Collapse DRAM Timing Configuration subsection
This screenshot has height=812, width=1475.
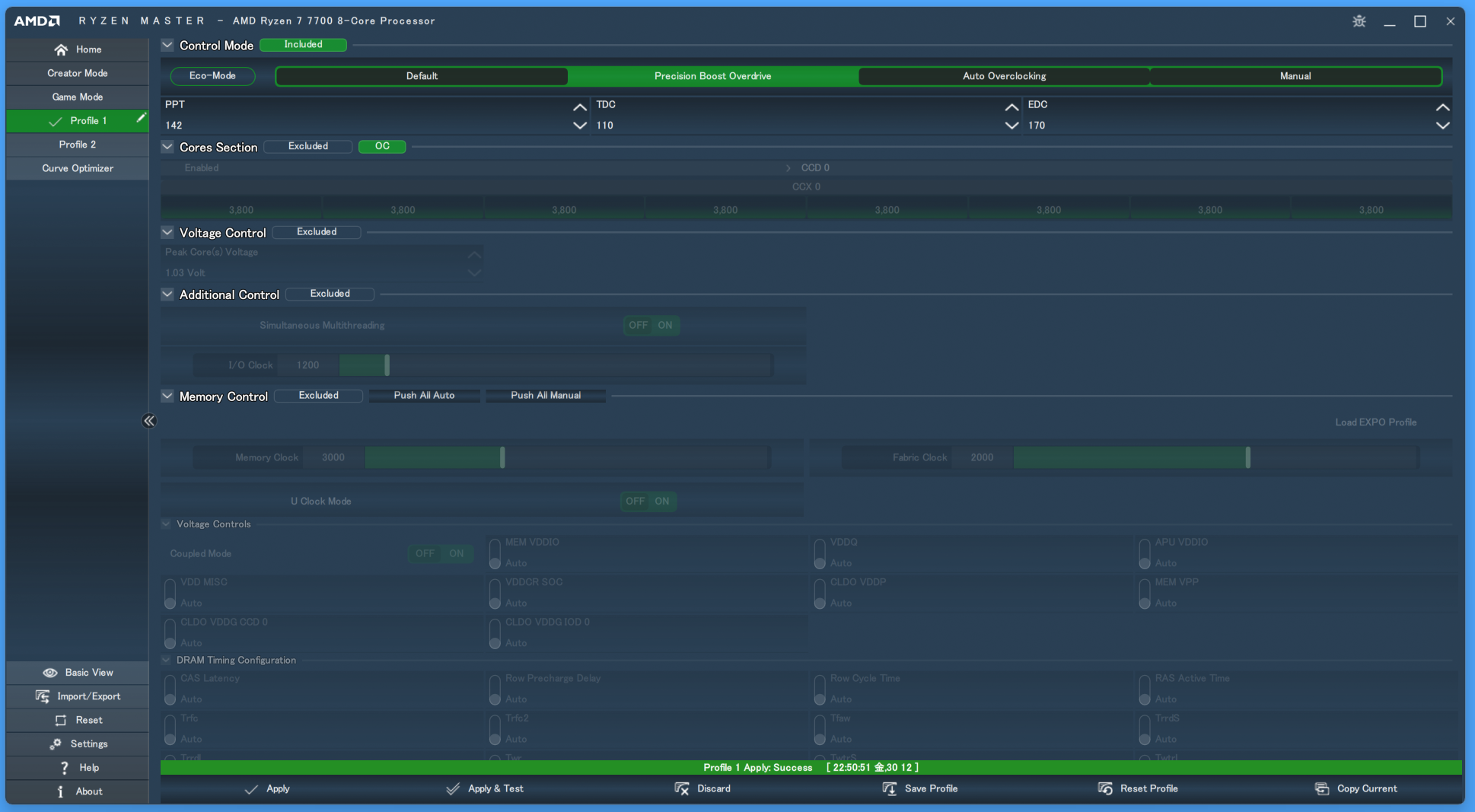[x=166, y=661]
